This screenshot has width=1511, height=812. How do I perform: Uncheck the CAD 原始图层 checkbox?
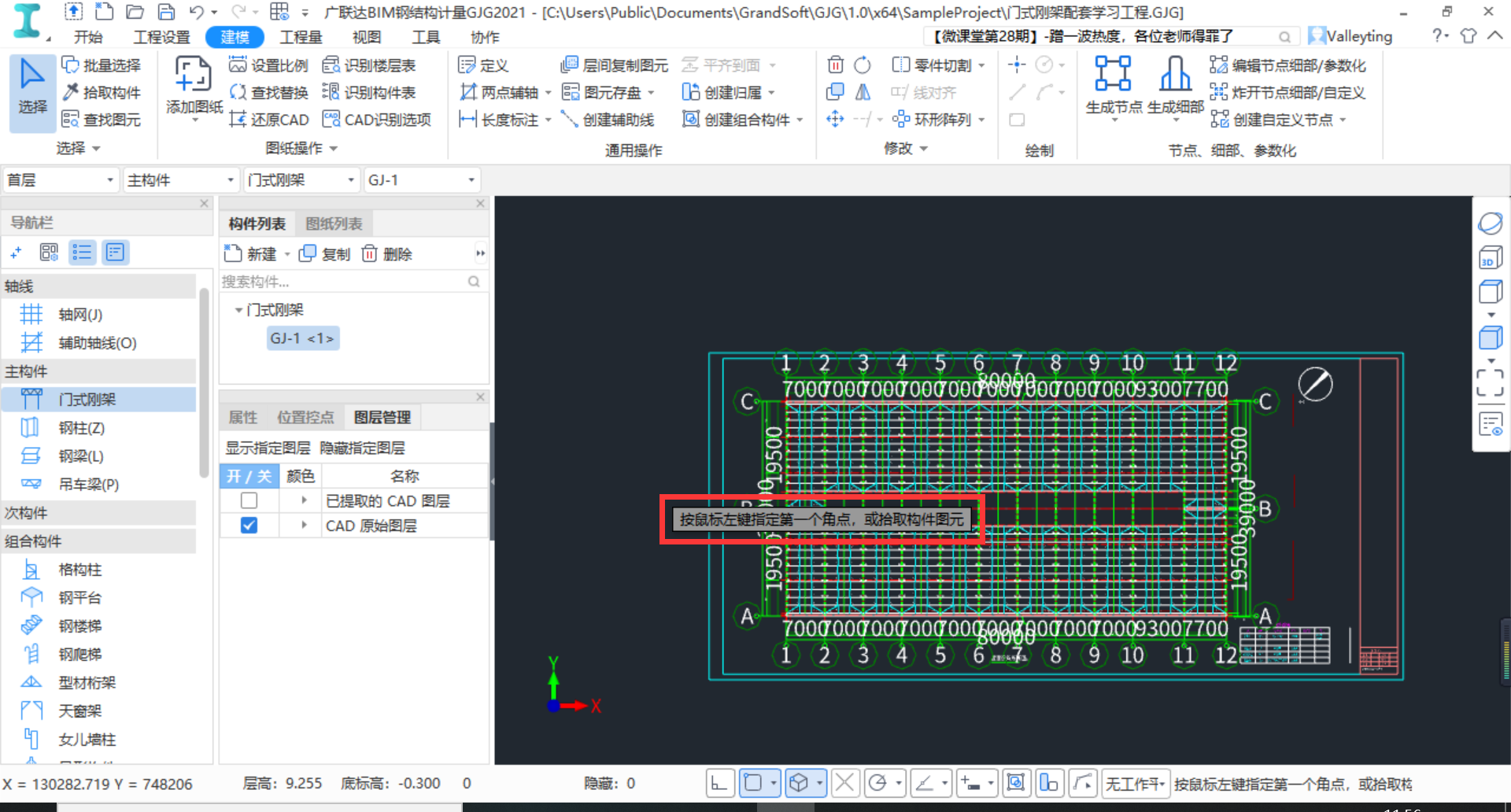click(249, 525)
